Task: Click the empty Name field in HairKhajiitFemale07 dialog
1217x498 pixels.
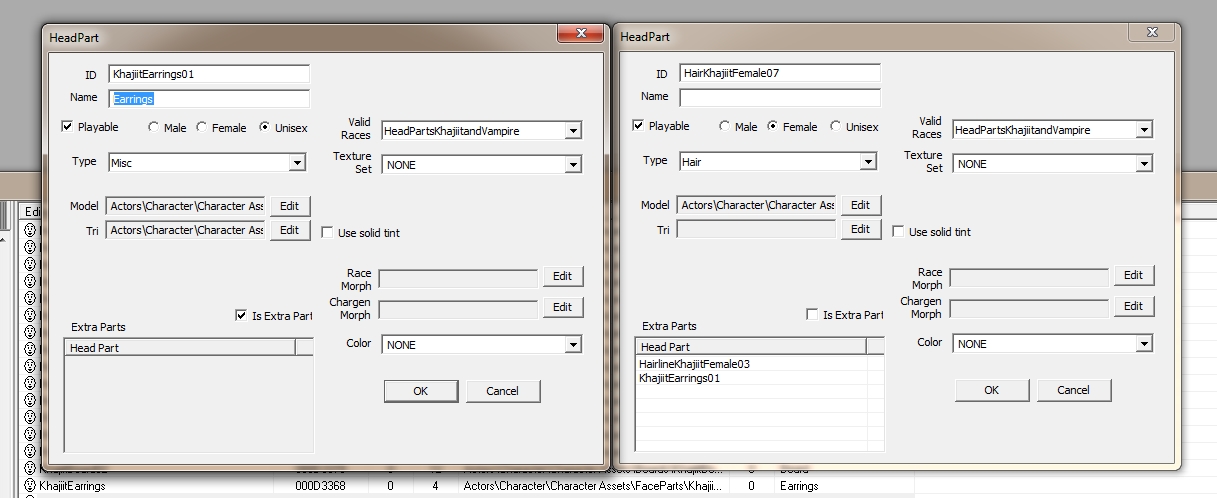Action: (779, 98)
